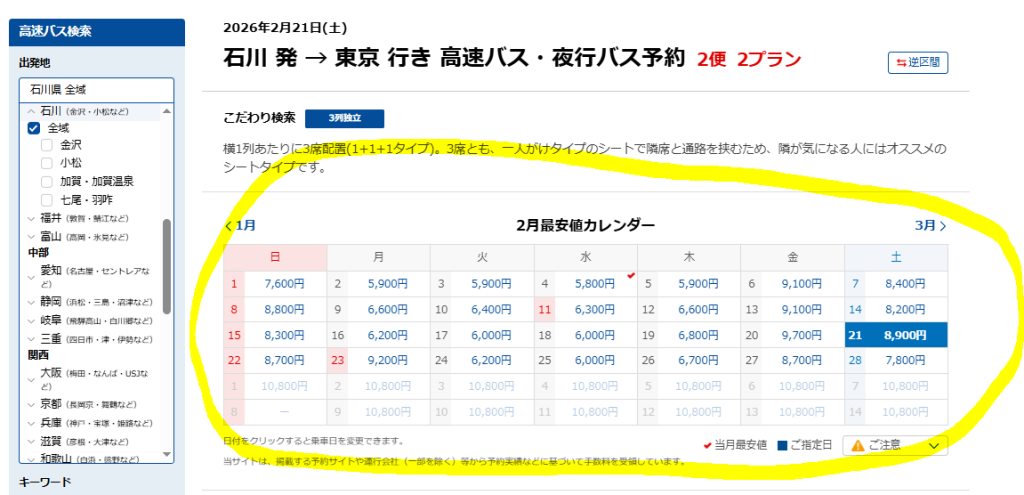Image resolution: width=1024 pixels, height=495 pixels.
Task: Enable the 加賀・加賀温泉 checkbox
Action: tap(47, 181)
